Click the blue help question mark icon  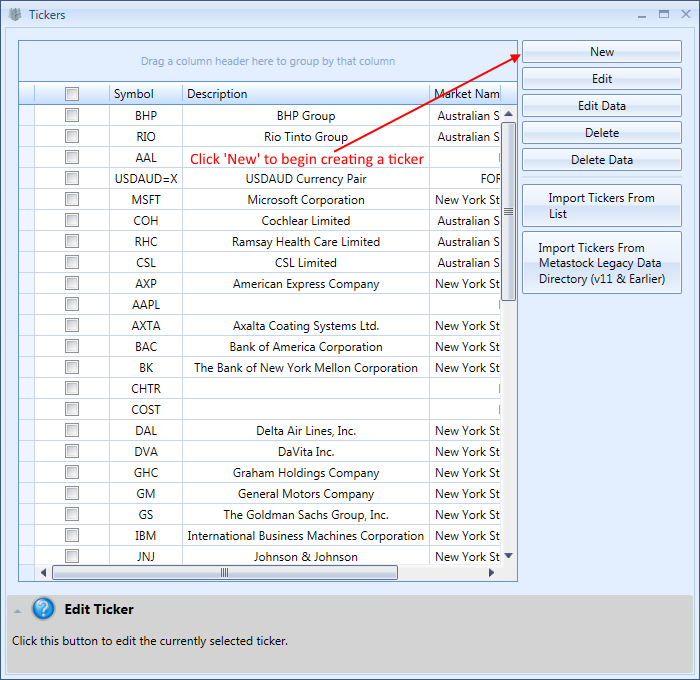pyautogui.click(x=43, y=609)
